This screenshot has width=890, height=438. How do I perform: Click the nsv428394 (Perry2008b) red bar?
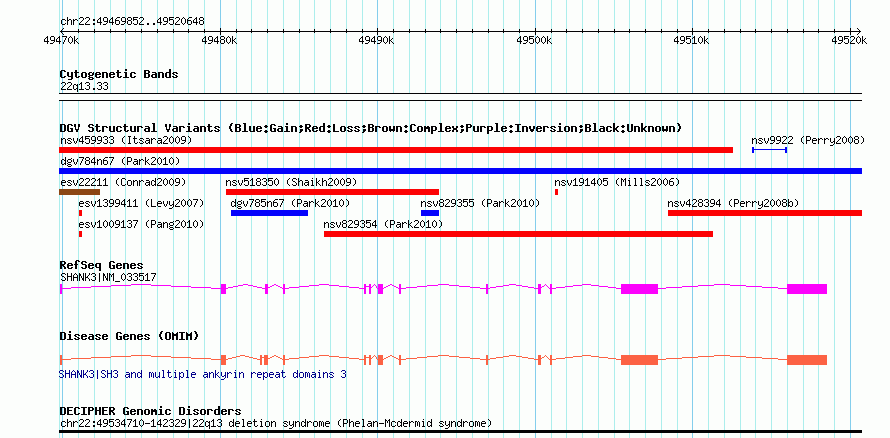(765, 213)
